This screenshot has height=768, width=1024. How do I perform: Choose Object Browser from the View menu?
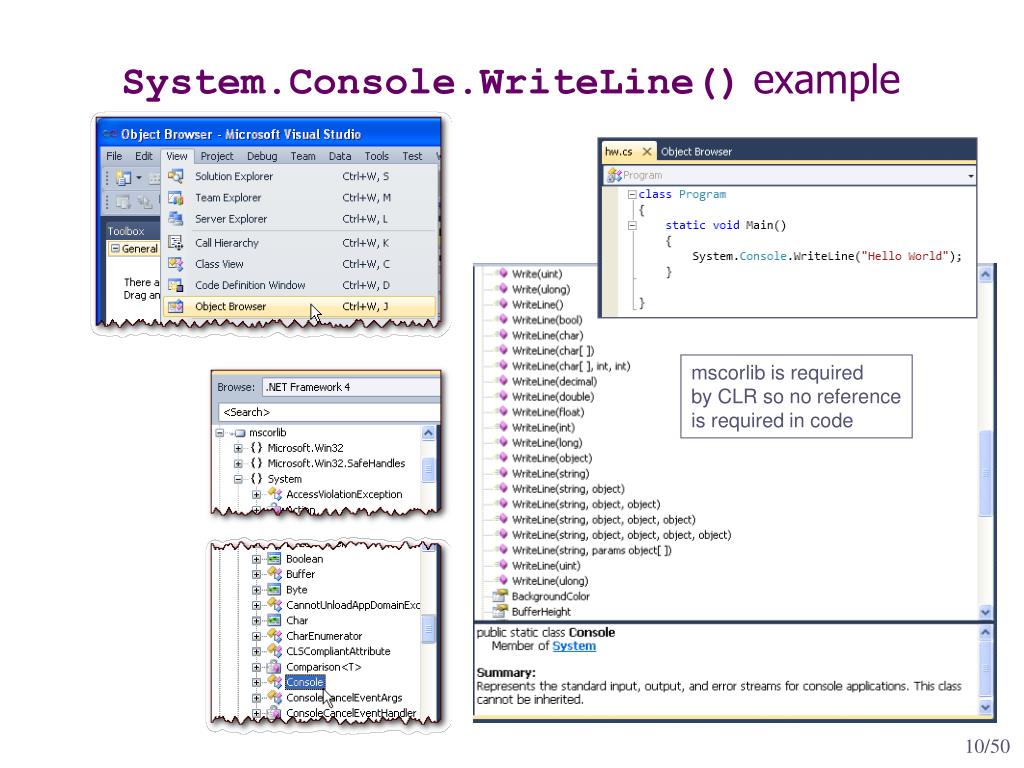299,306
